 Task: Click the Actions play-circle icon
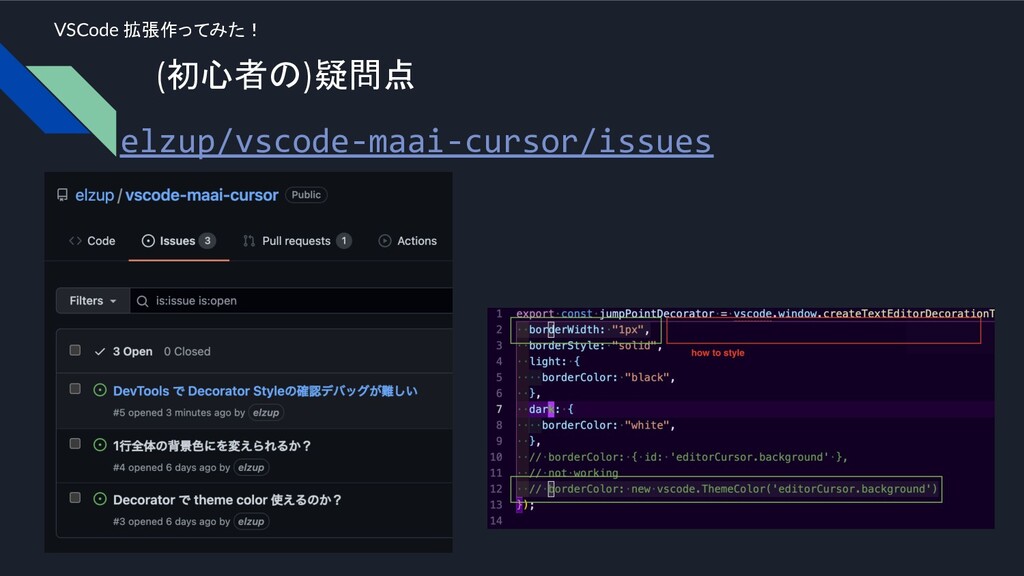point(385,241)
